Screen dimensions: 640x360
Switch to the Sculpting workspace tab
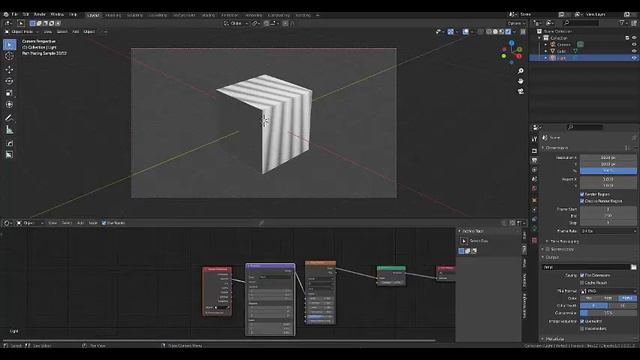(135, 15)
